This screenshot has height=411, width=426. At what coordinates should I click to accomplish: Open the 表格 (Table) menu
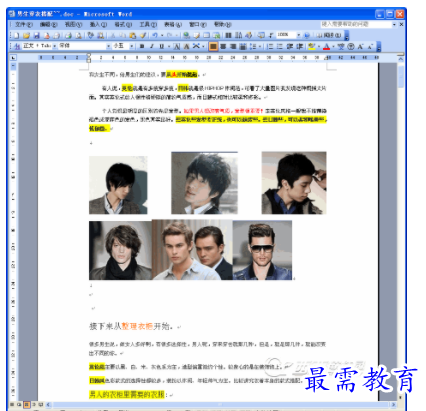pyautogui.click(x=173, y=24)
